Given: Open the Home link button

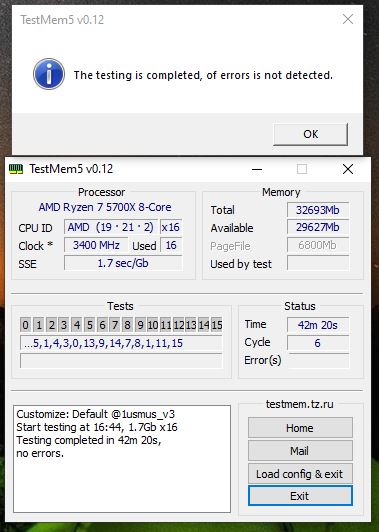Looking at the screenshot, I should [300, 428].
